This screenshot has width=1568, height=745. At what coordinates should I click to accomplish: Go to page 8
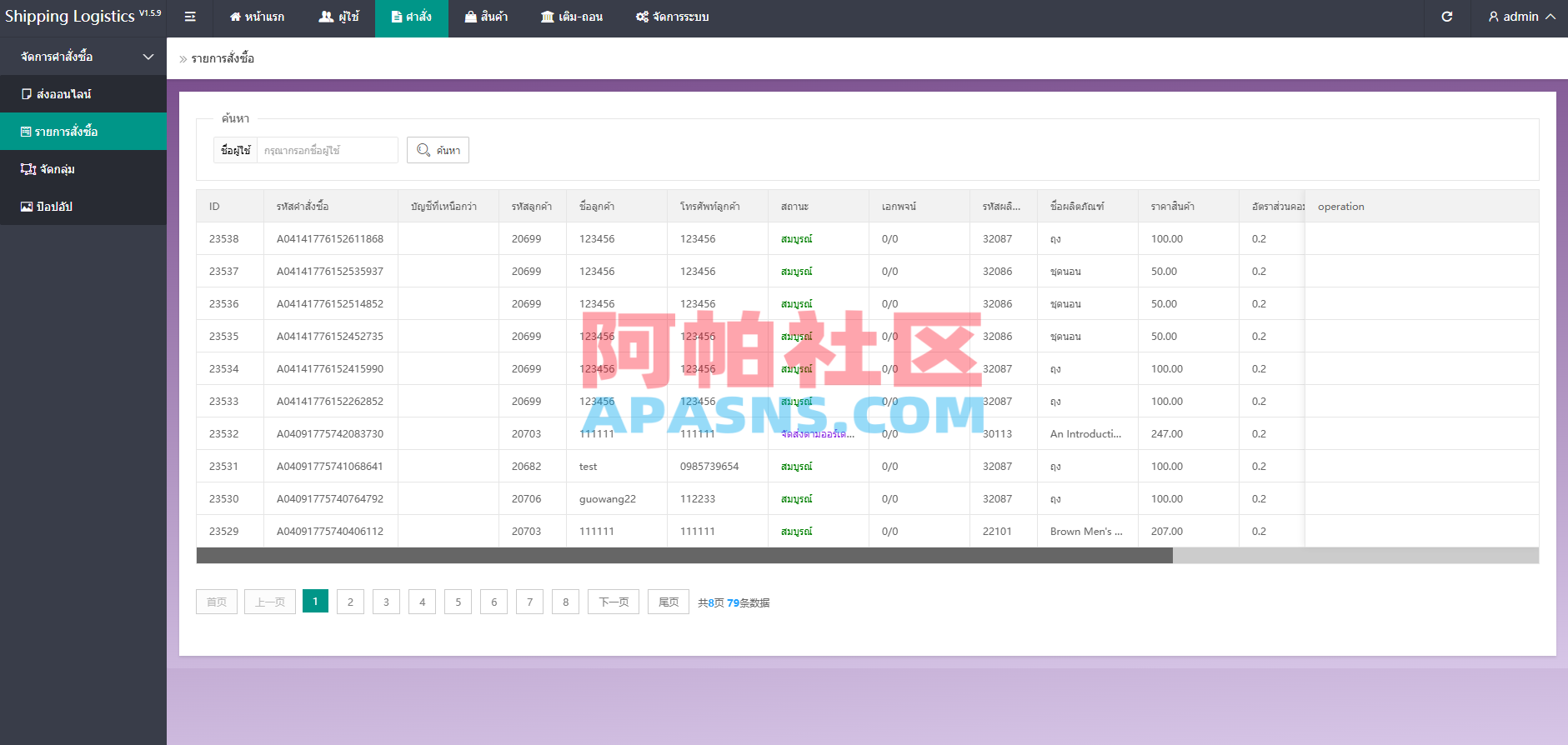[565, 602]
